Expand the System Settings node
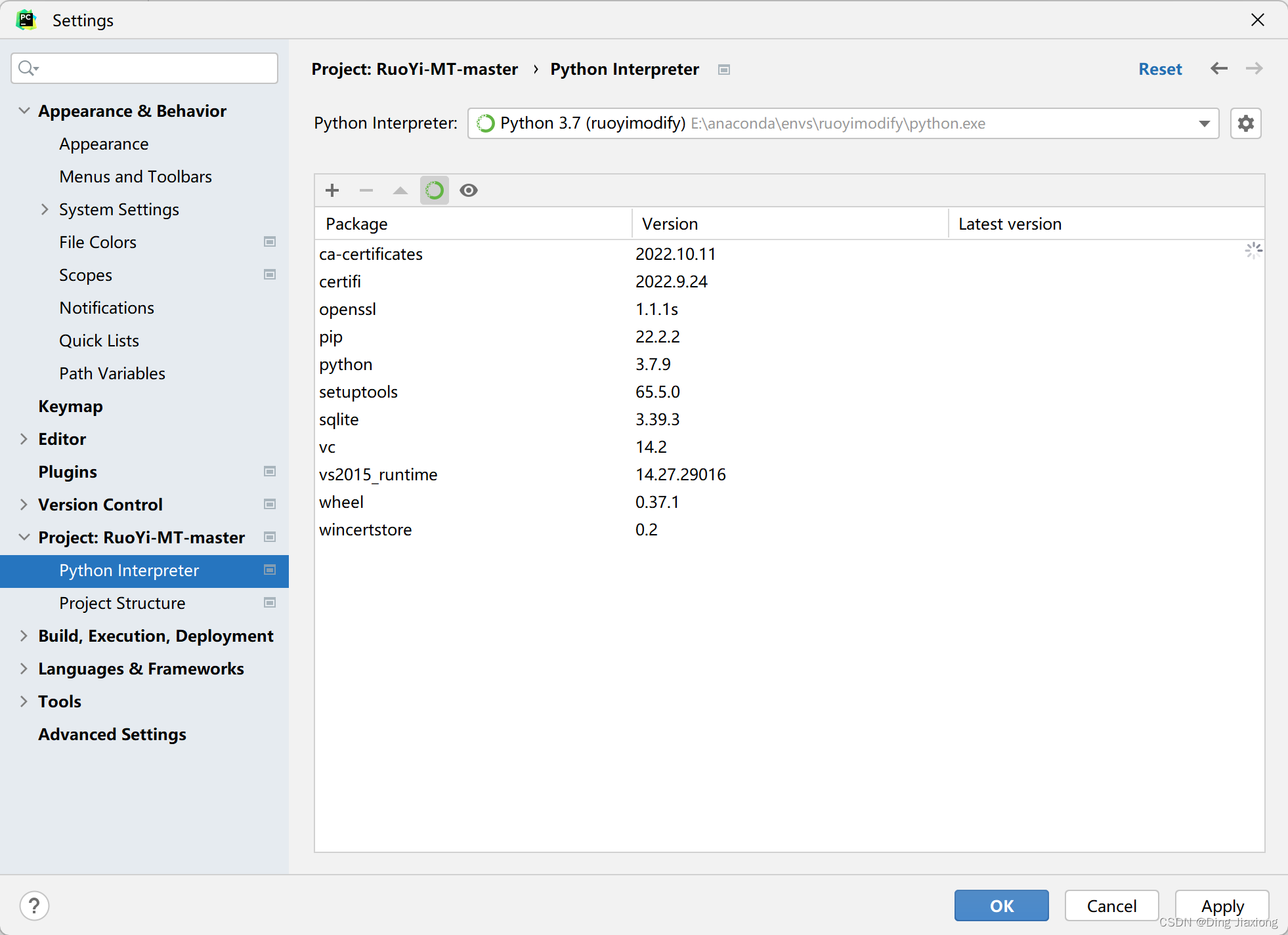The height and width of the screenshot is (935, 1288). (x=45, y=209)
